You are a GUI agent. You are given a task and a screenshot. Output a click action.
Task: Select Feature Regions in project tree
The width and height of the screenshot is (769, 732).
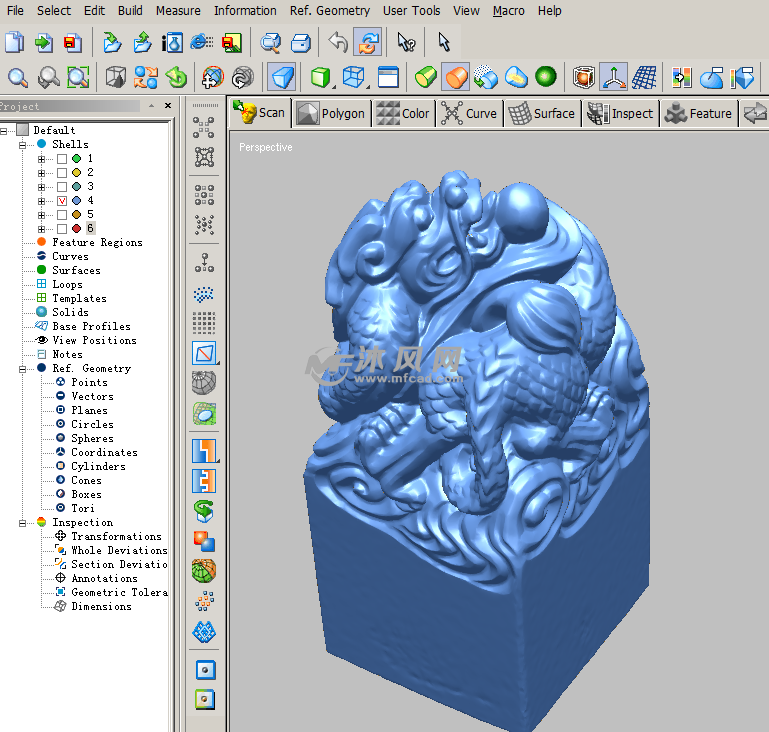pos(97,243)
